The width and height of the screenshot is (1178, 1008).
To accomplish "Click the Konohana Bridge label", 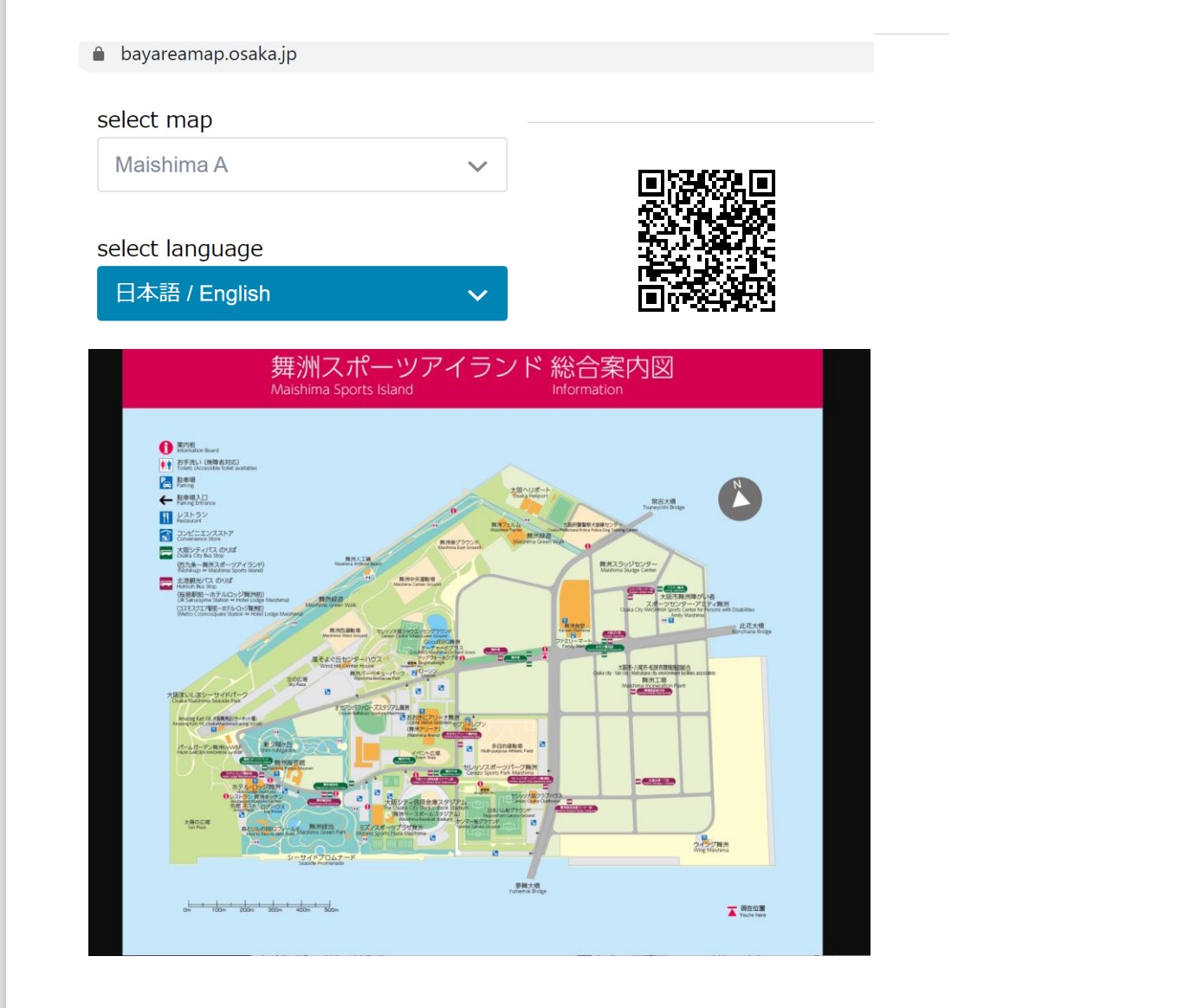I will 752,629.
